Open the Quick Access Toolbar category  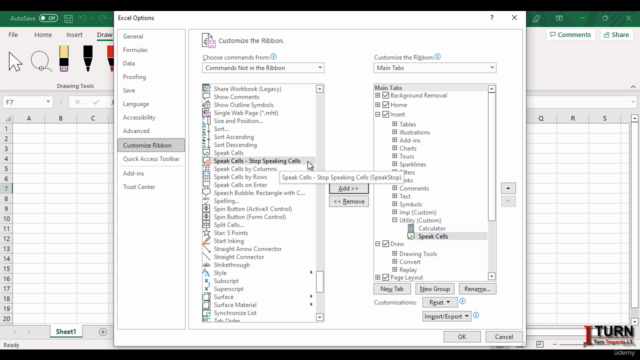[x=151, y=159]
